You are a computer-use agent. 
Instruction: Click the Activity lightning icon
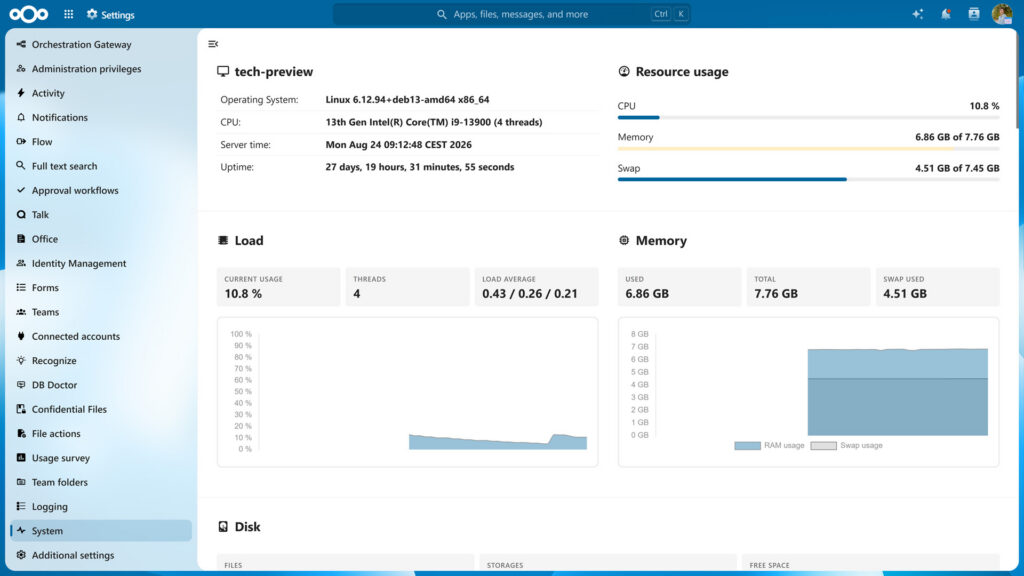pyautogui.click(x=21, y=93)
